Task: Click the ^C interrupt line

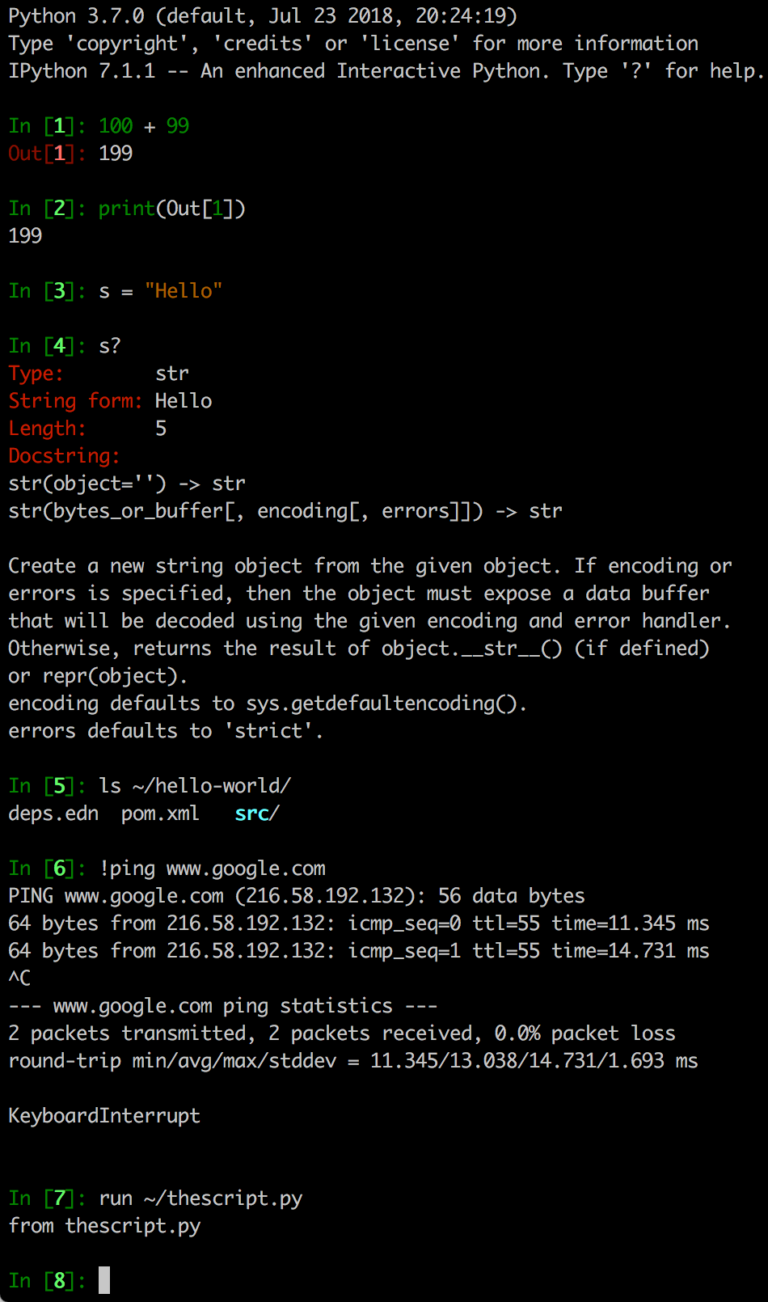Action: [20, 978]
